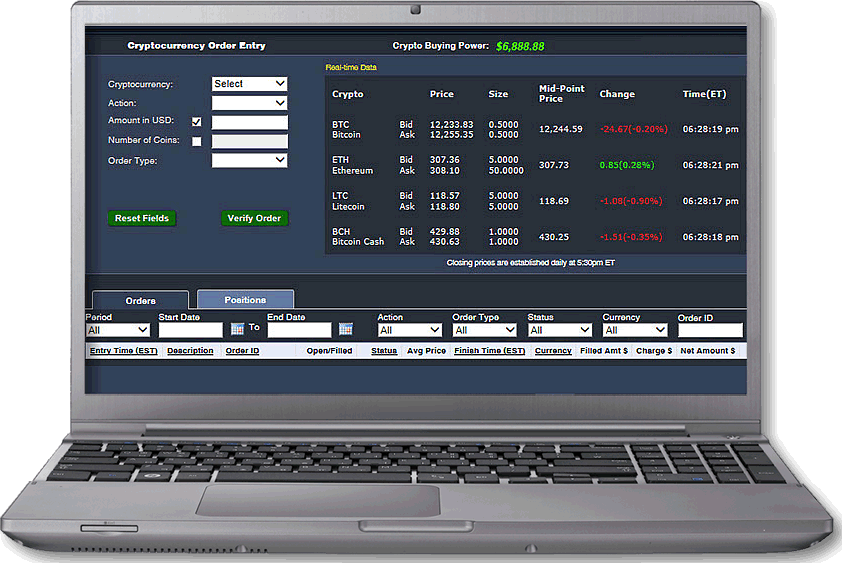842x563 pixels.
Task: Click the Amount in USD input field
Action: [250, 122]
